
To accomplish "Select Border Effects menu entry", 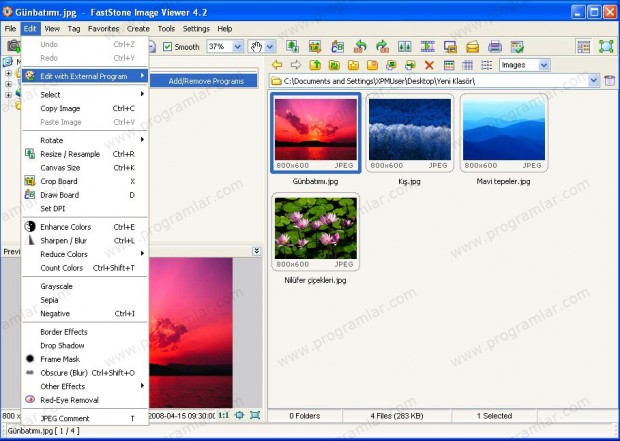I will pyautogui.click(x=85, y=331).
